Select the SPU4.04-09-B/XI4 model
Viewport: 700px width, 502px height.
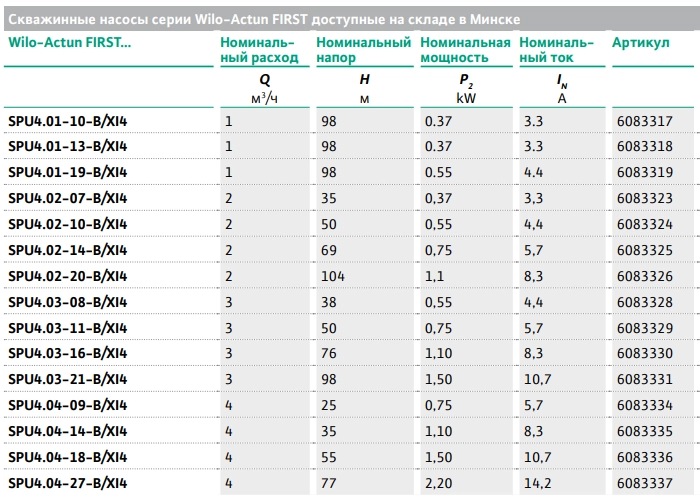tap(67, 406)
